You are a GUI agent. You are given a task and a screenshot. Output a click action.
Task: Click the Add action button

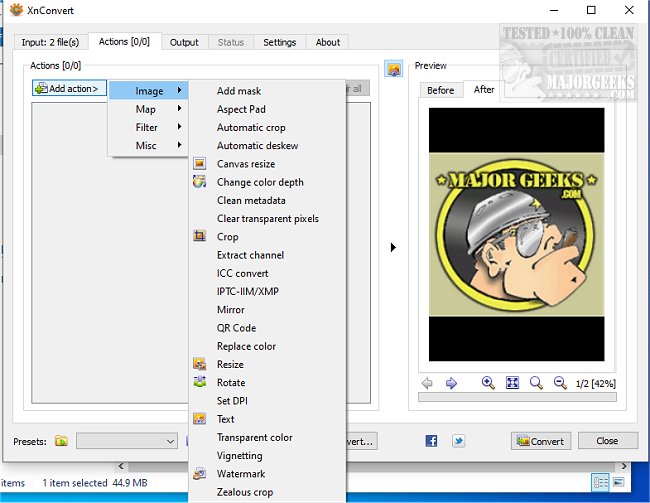click(68, 89)
